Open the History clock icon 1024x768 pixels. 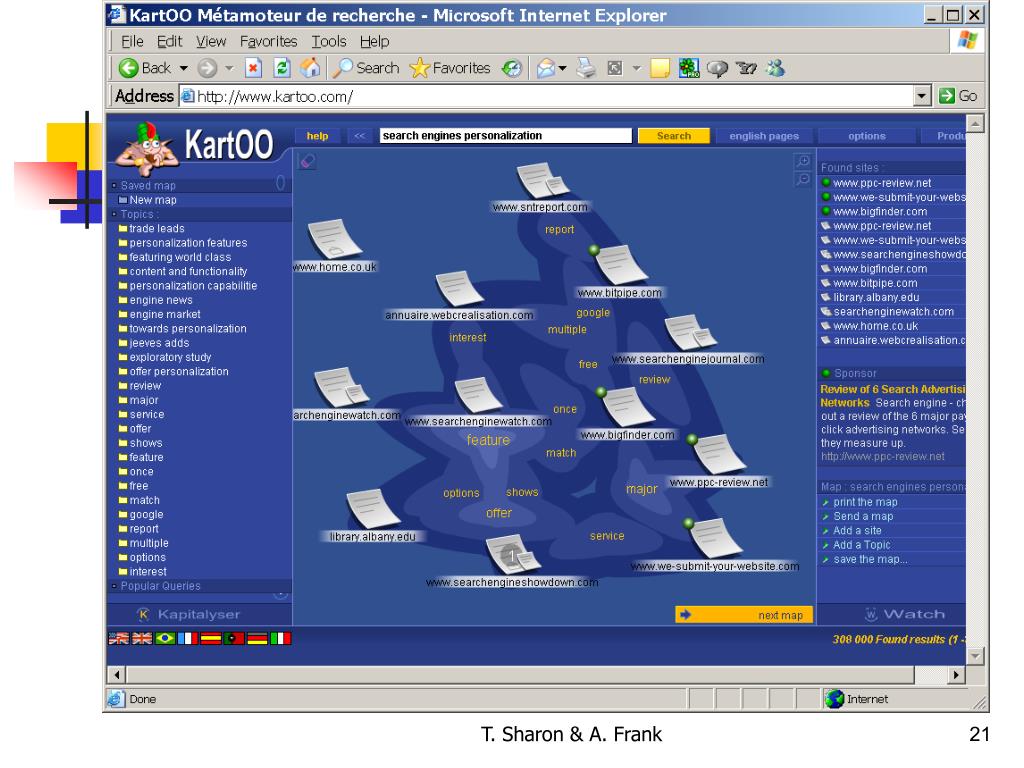tap(512, 68)
